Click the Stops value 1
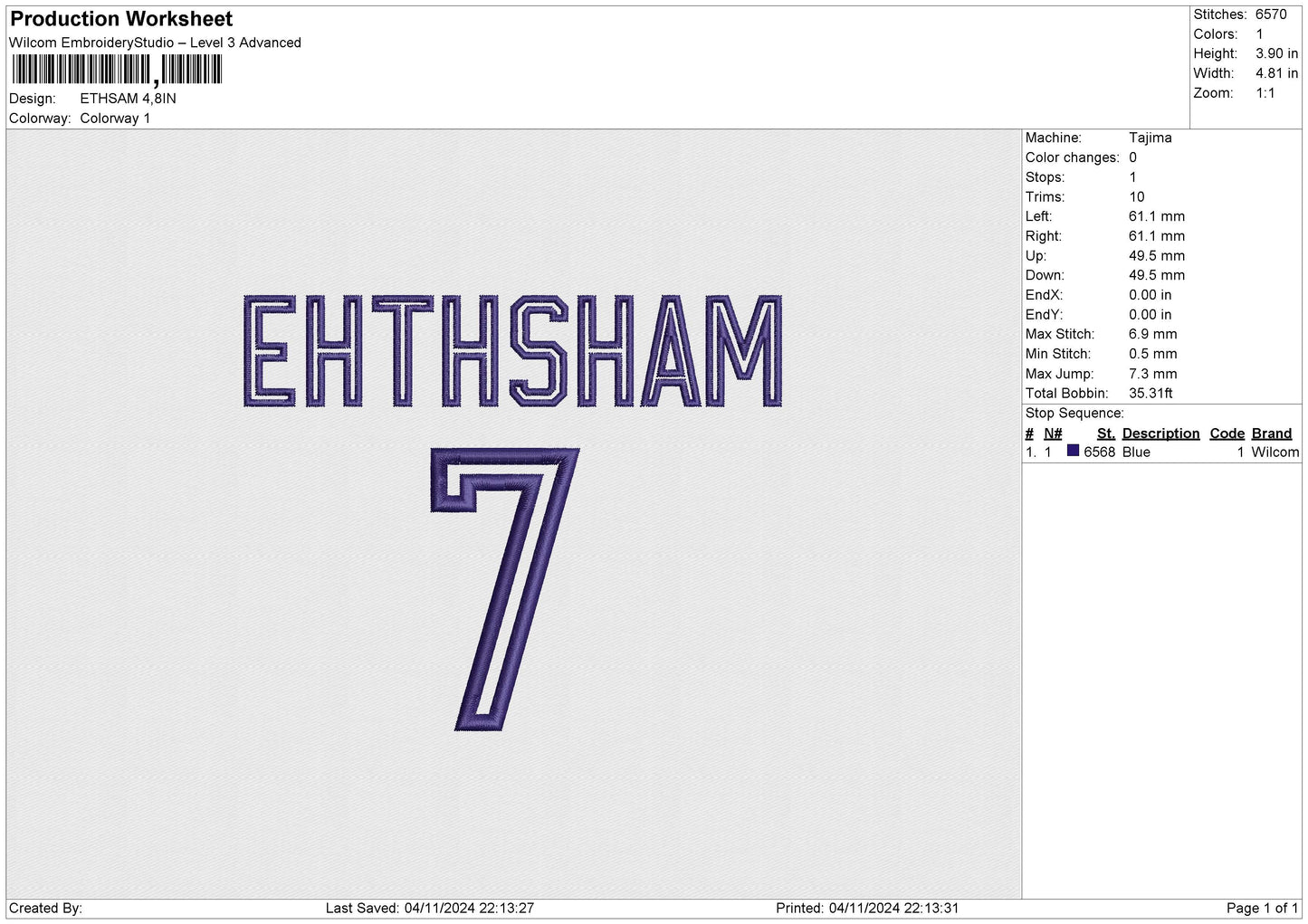This screenshot has height=924, width=1308. pyautogui.click(x=1133, y=177)
